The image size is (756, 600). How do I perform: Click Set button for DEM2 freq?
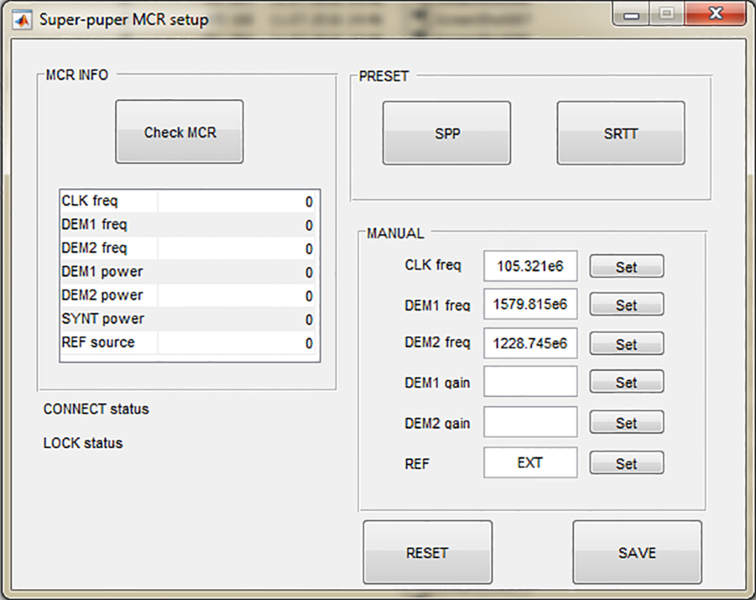point(626,344)
